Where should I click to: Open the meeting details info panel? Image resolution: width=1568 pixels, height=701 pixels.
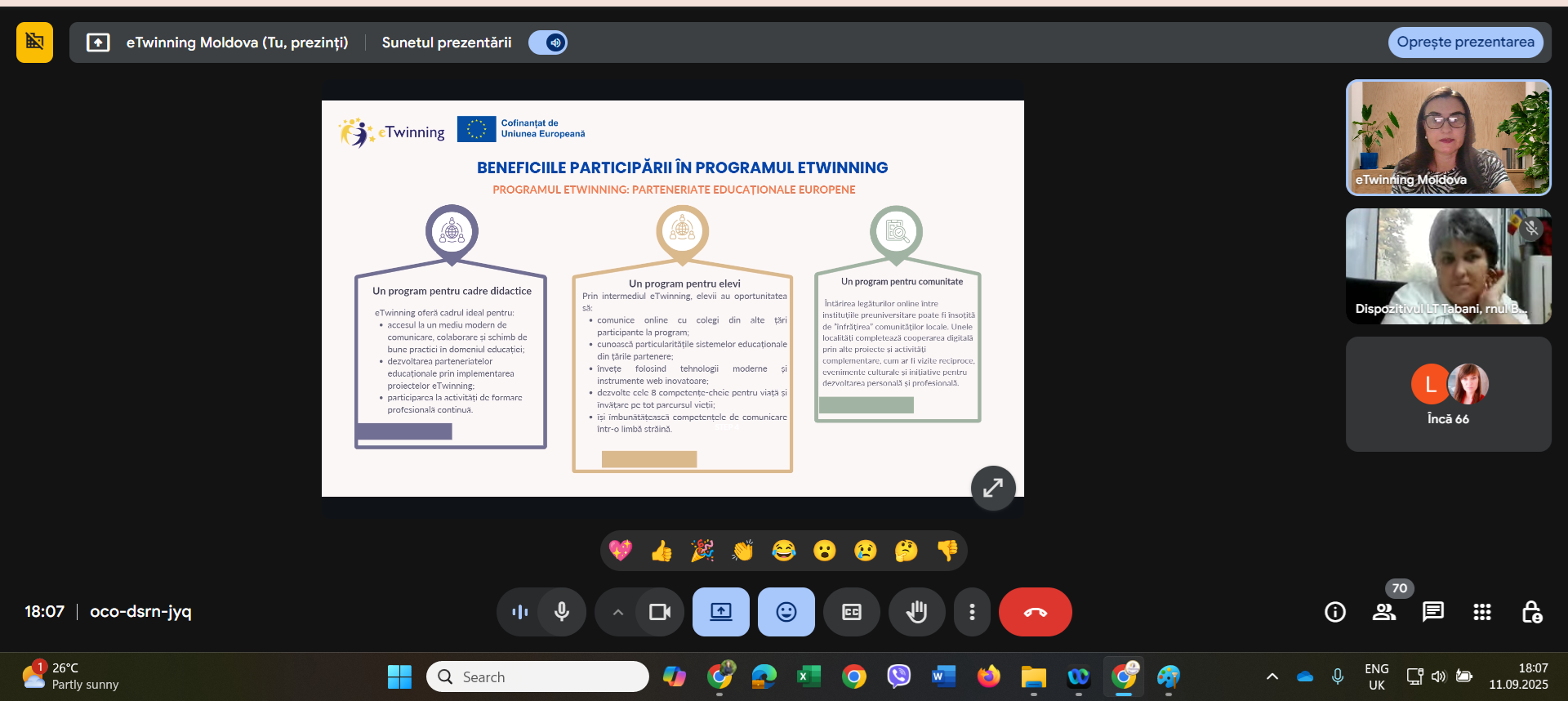click(1335, 612)
